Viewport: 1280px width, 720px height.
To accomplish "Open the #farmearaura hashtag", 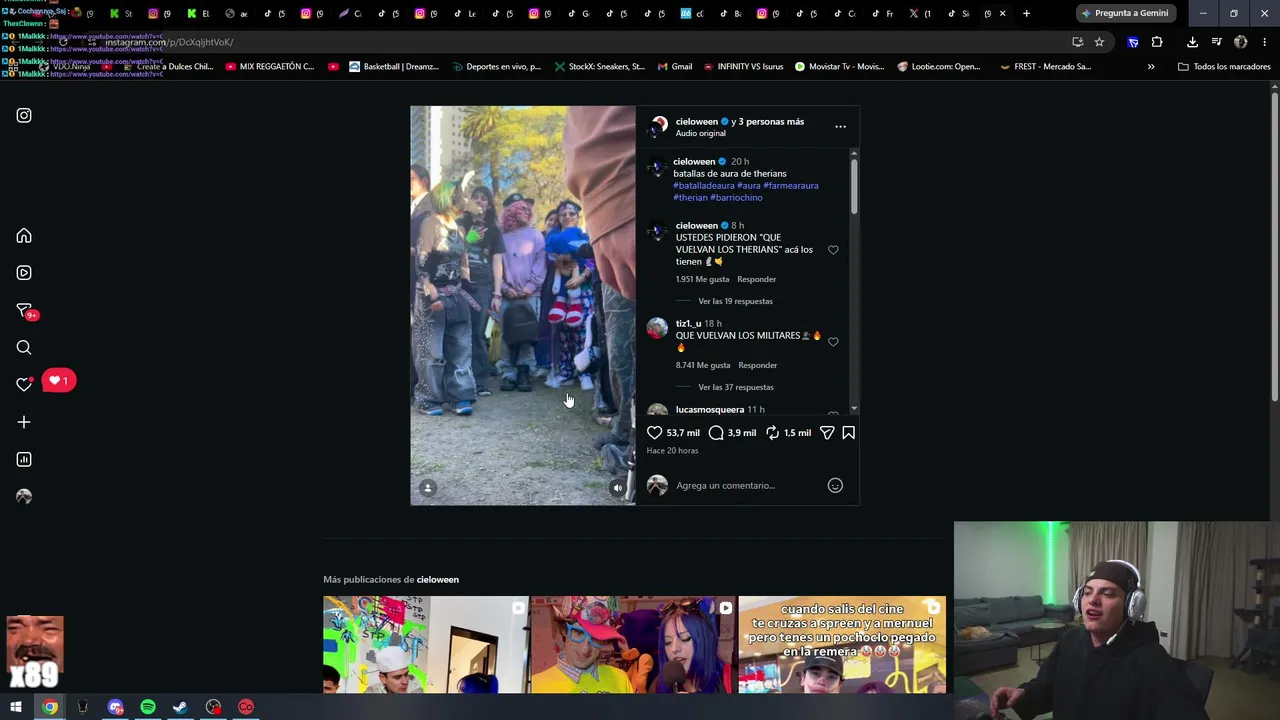I will tap(791, 186).
